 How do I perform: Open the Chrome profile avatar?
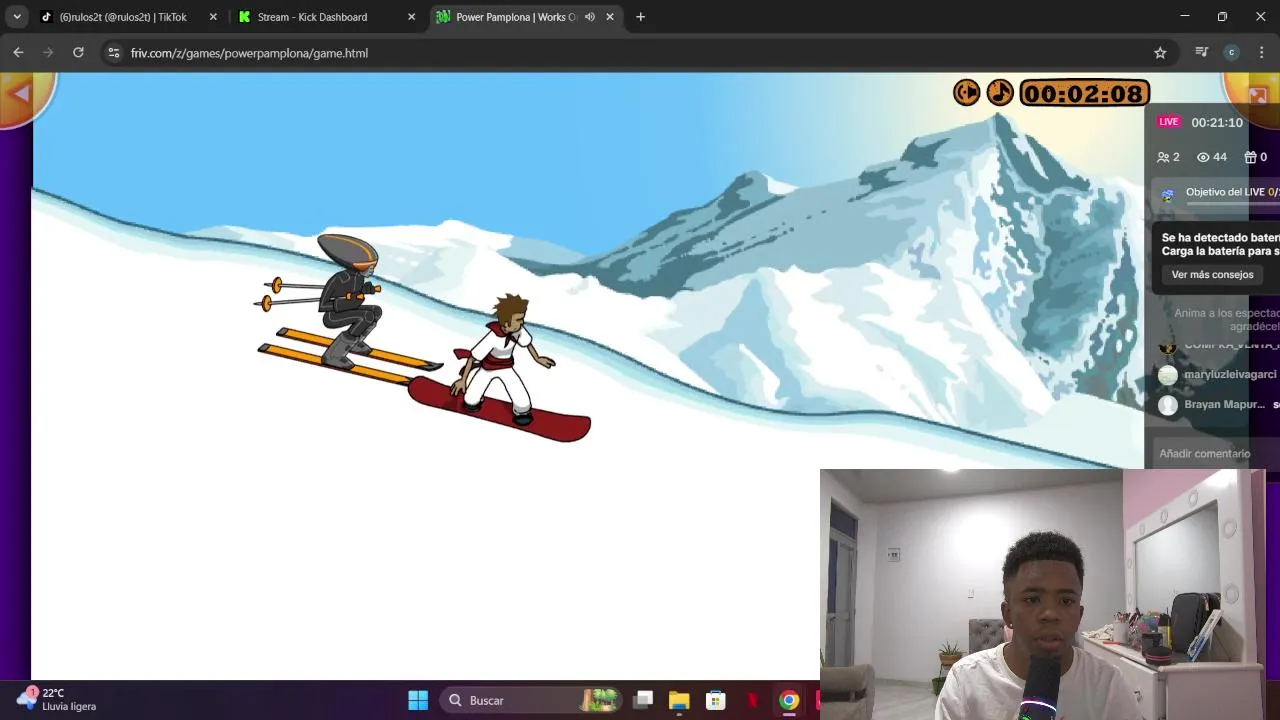coord(1231,52)
